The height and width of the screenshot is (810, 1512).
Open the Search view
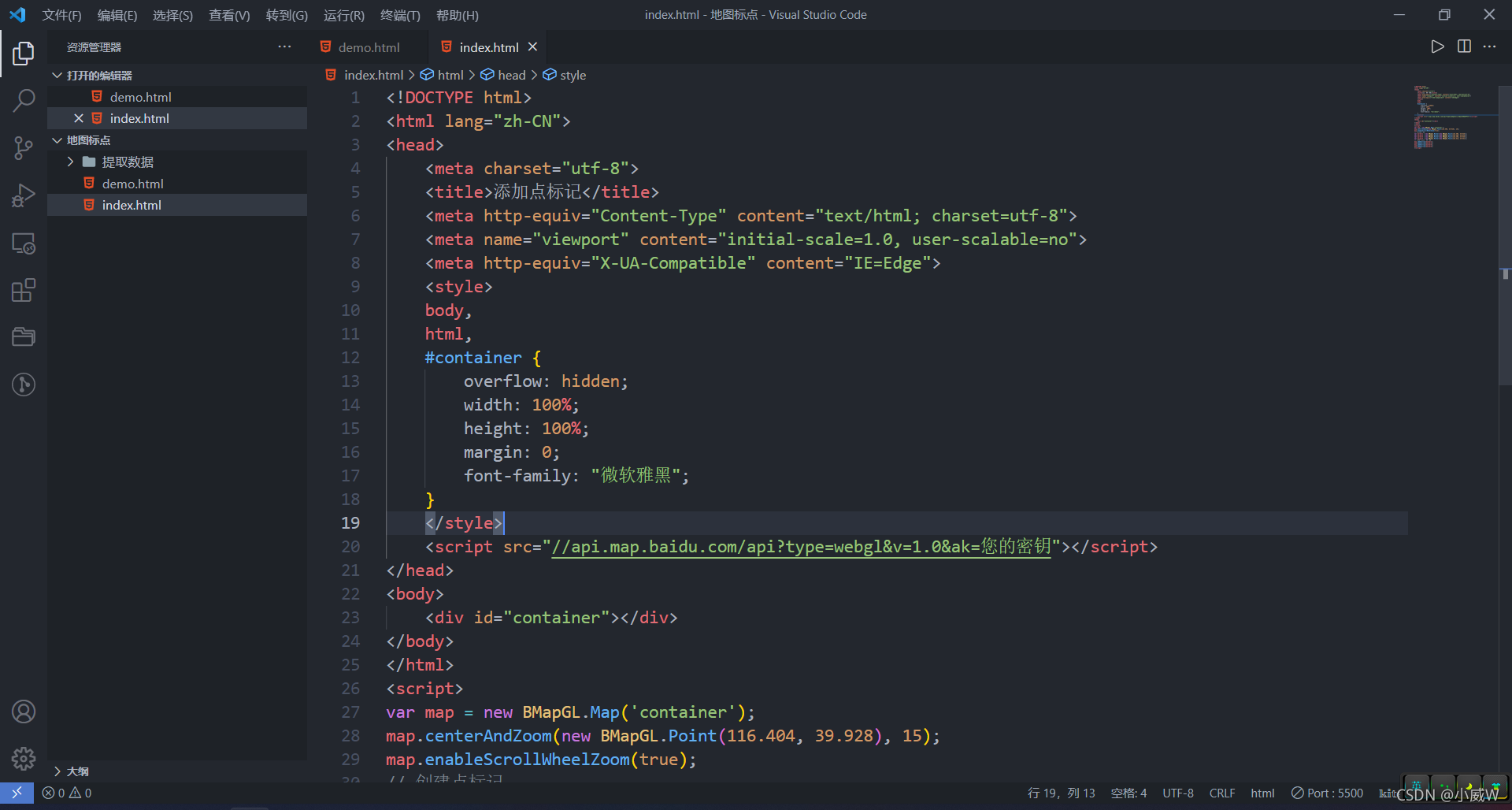pyautogui.click(x=24, y=100)
